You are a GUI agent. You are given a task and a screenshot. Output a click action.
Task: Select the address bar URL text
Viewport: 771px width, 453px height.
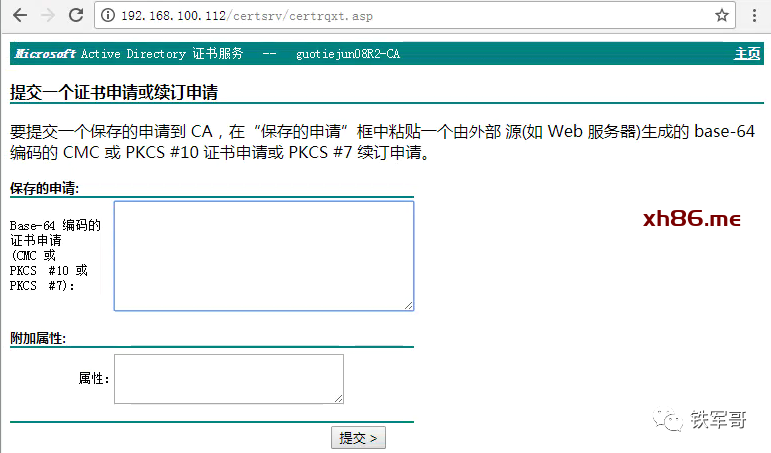click(x=247, y=16)
